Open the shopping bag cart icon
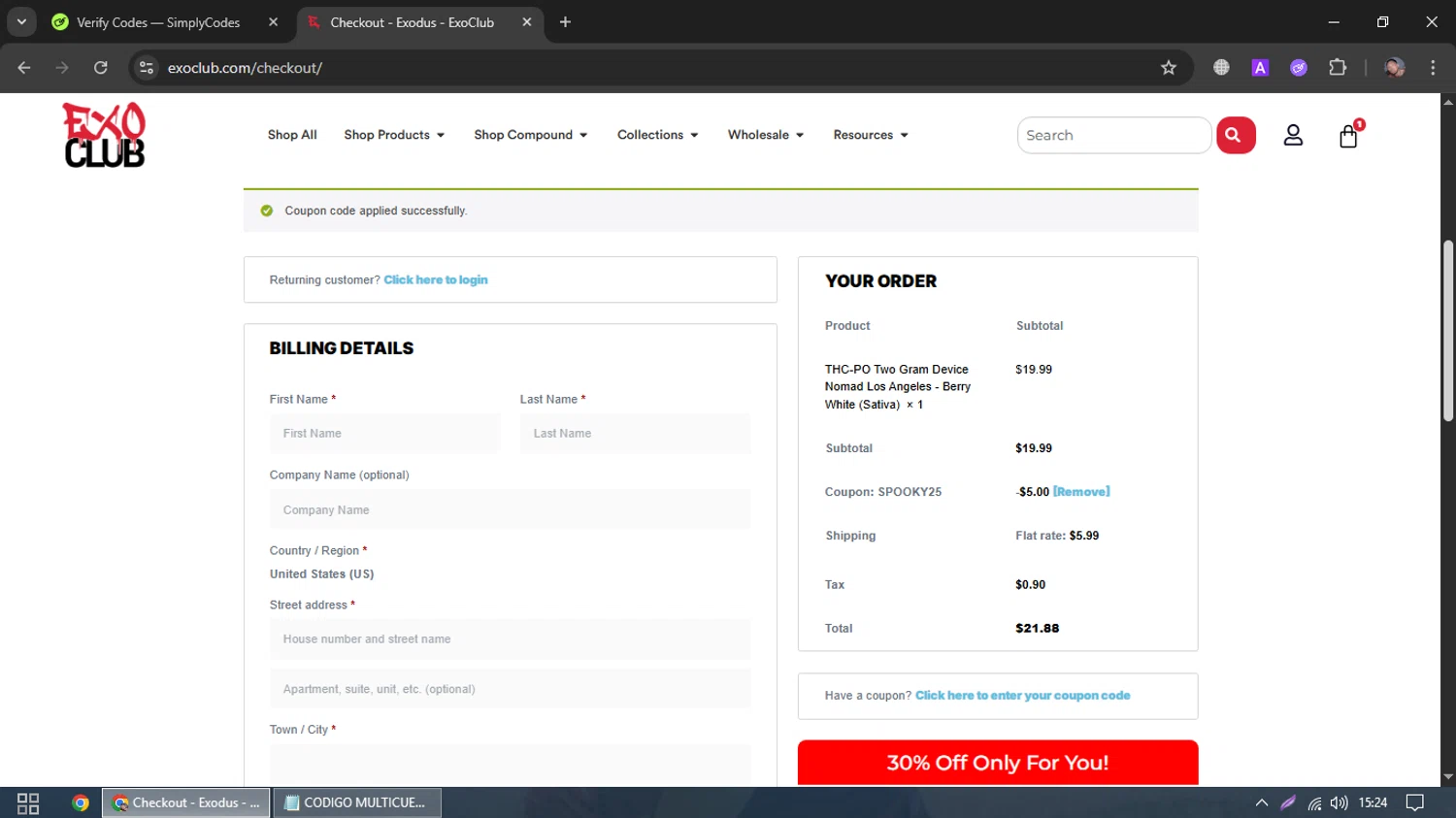Screen dimensions: 1456x818 1348,136
